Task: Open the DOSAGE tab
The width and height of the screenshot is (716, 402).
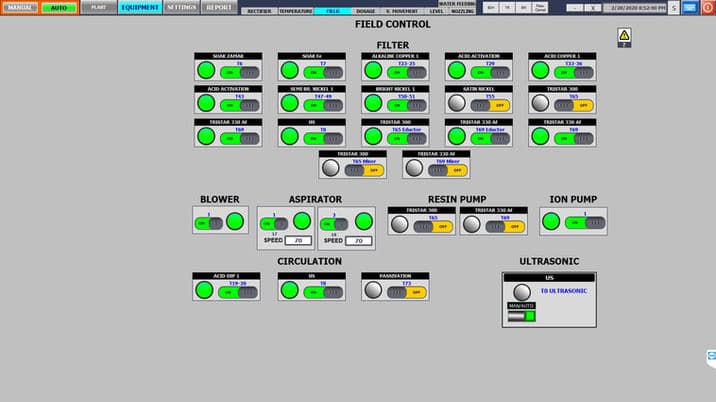Action: coord(365,11)
